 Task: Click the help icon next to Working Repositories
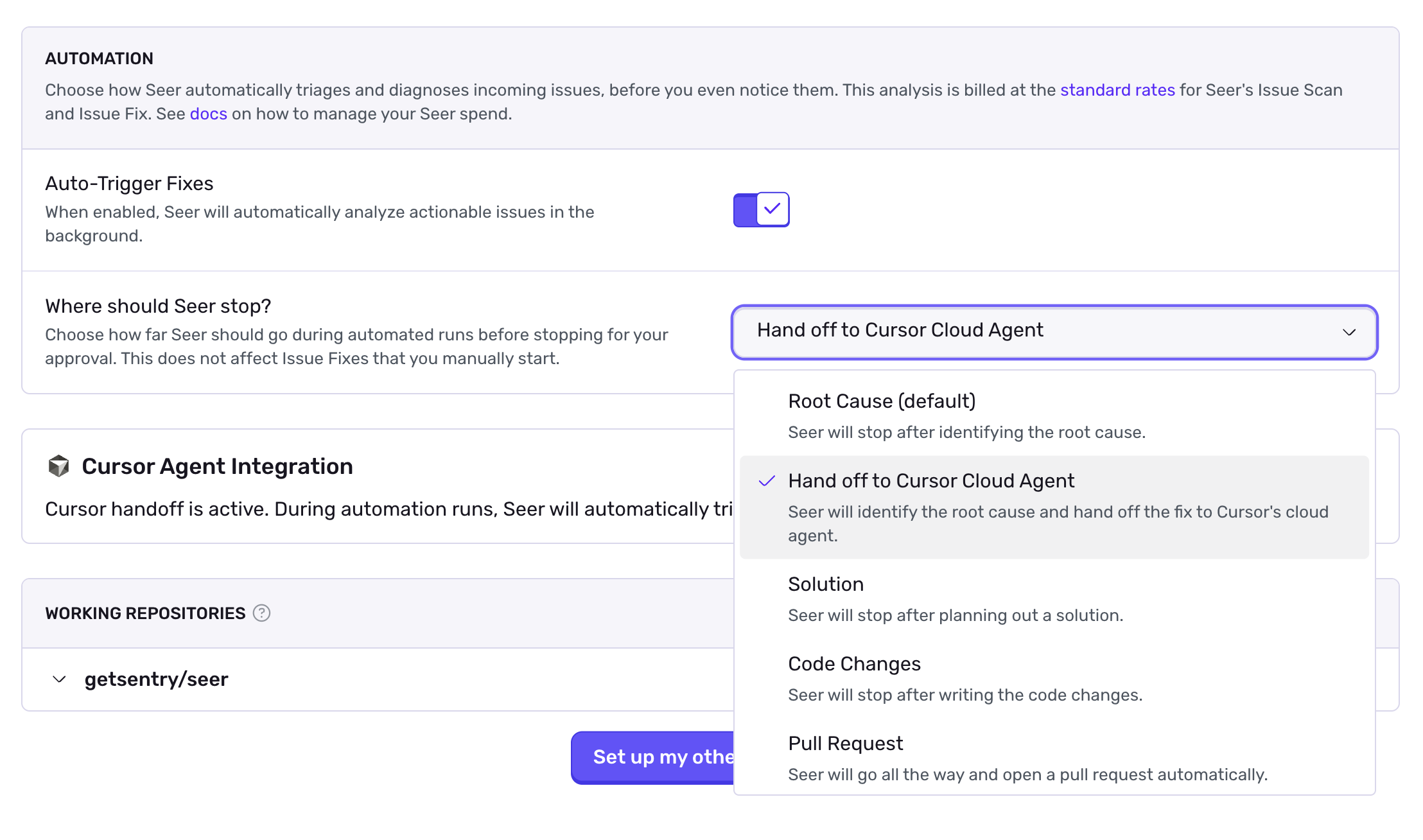click(261, 613)
